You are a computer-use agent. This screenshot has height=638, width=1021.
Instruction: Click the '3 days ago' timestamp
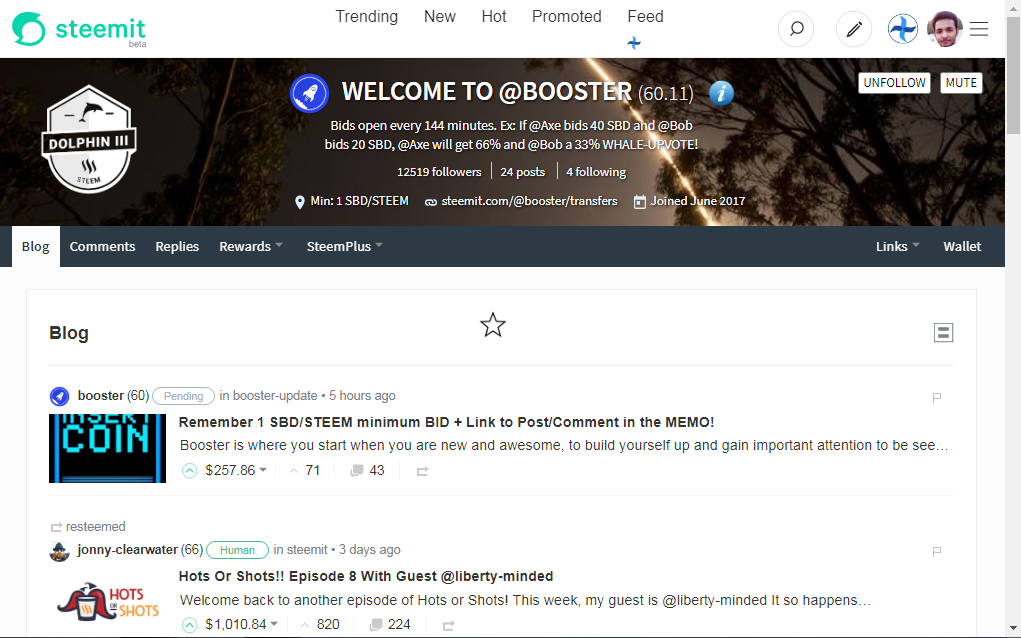point(370,549)
